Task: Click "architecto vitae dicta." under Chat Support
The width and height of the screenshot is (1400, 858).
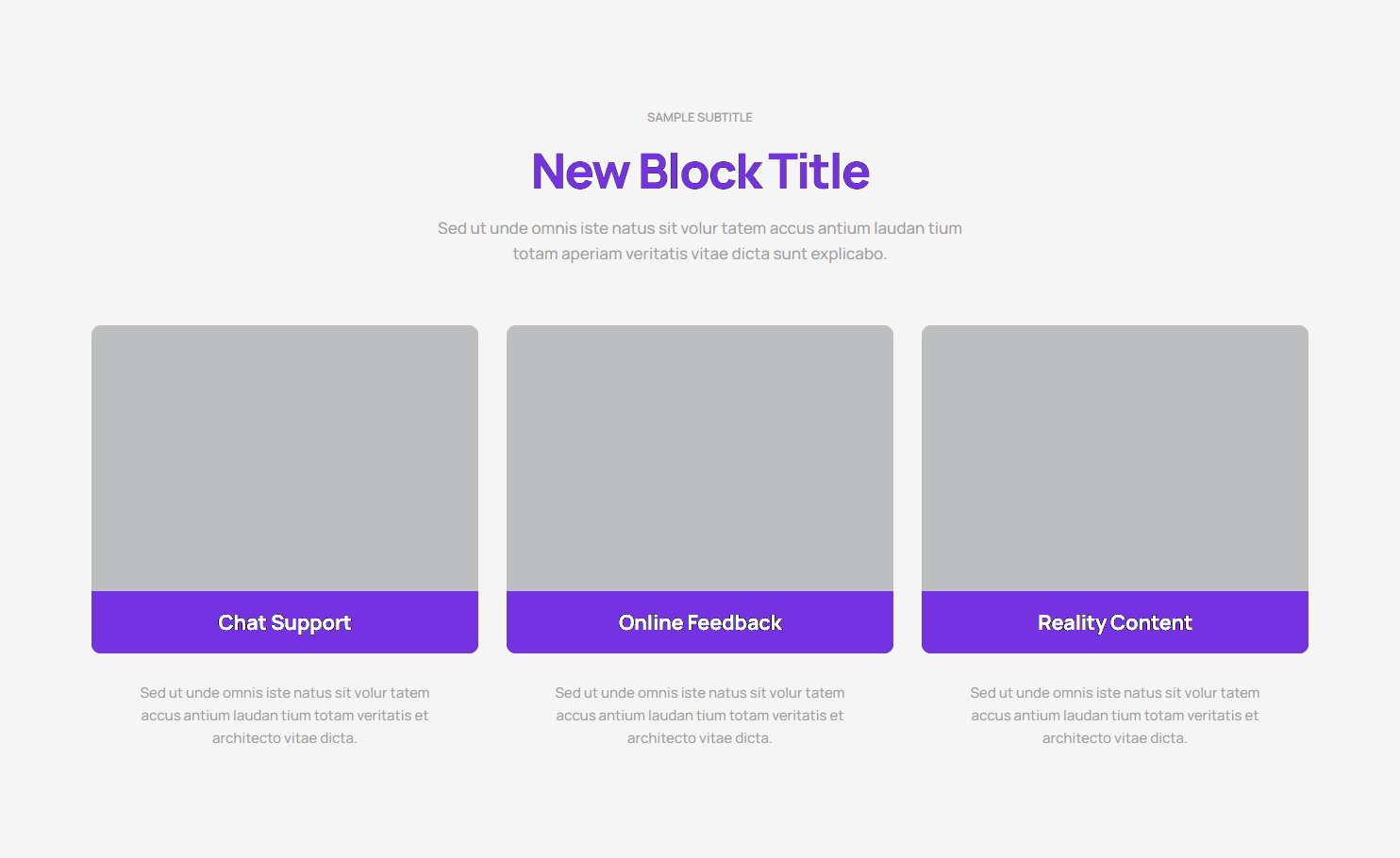Action: (x=285, y=738)
